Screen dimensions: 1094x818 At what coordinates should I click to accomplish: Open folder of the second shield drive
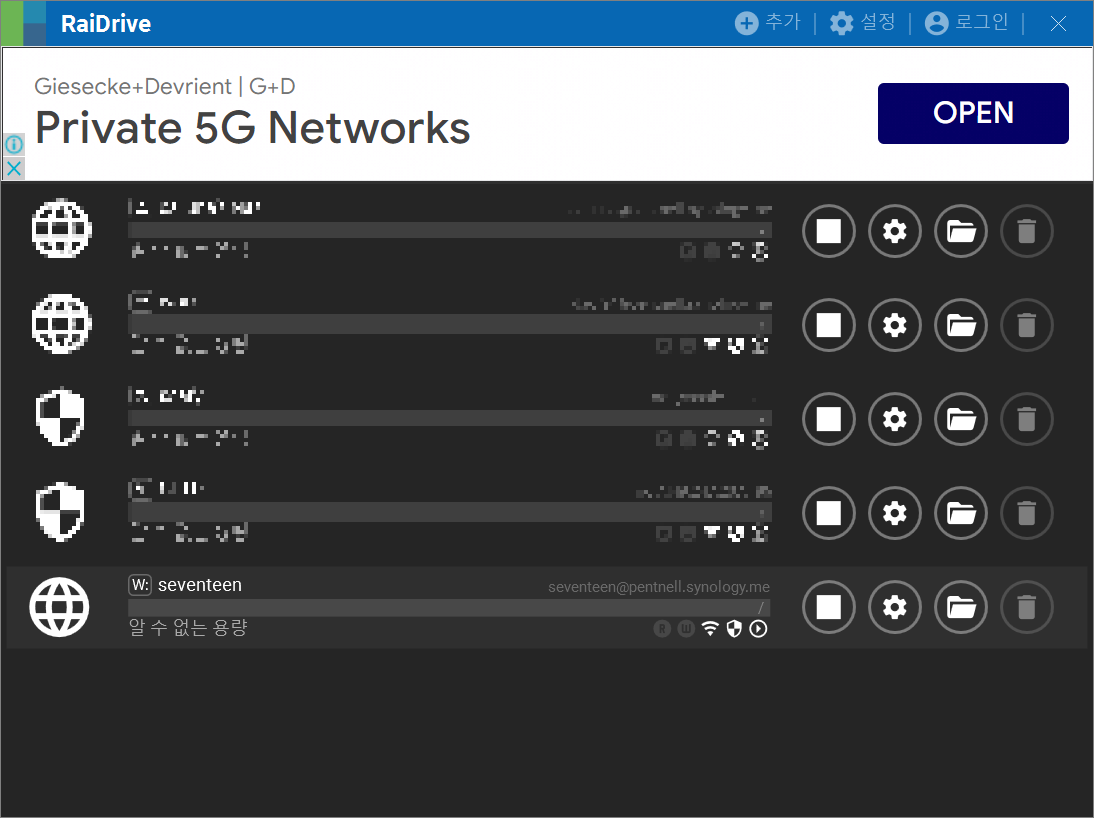pos(961,513)
